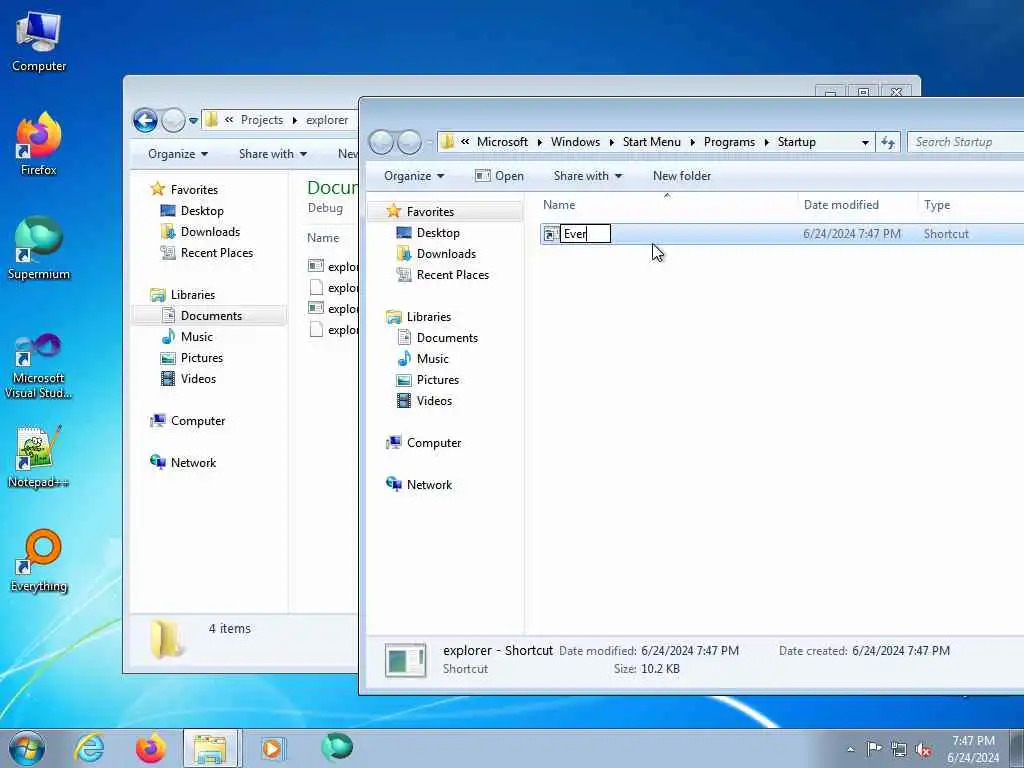Select the Microsoft Visual Studio desktop shortcut
The height and width of the screenshot is (768, 1024).
[39, 366]
